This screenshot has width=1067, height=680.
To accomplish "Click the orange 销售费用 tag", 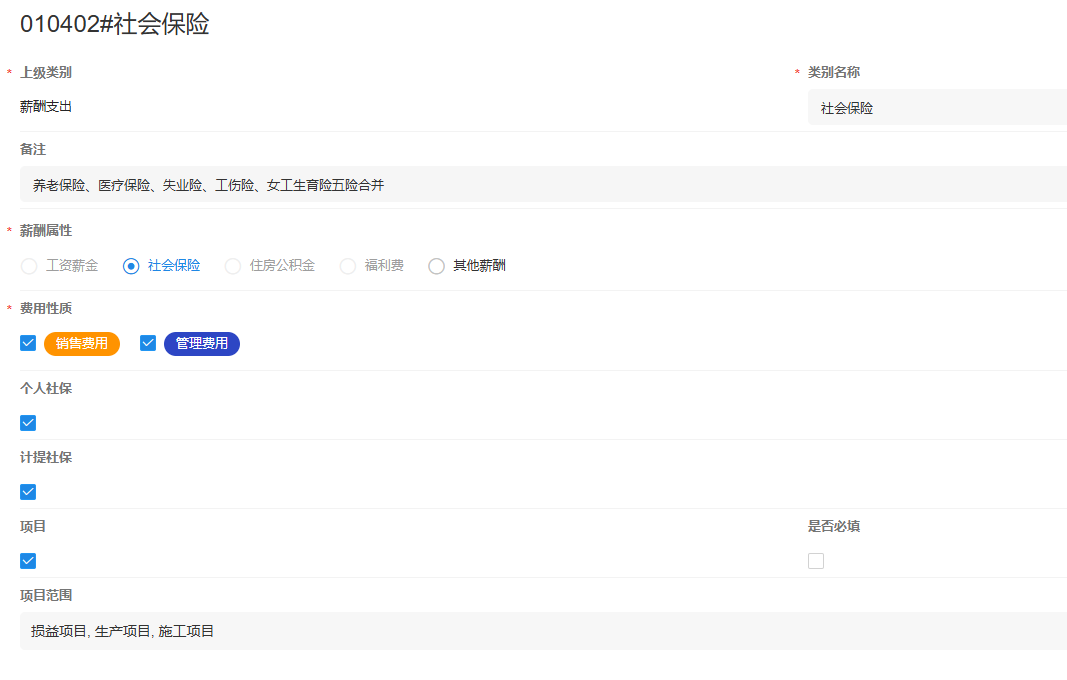I will coord(82,343).
